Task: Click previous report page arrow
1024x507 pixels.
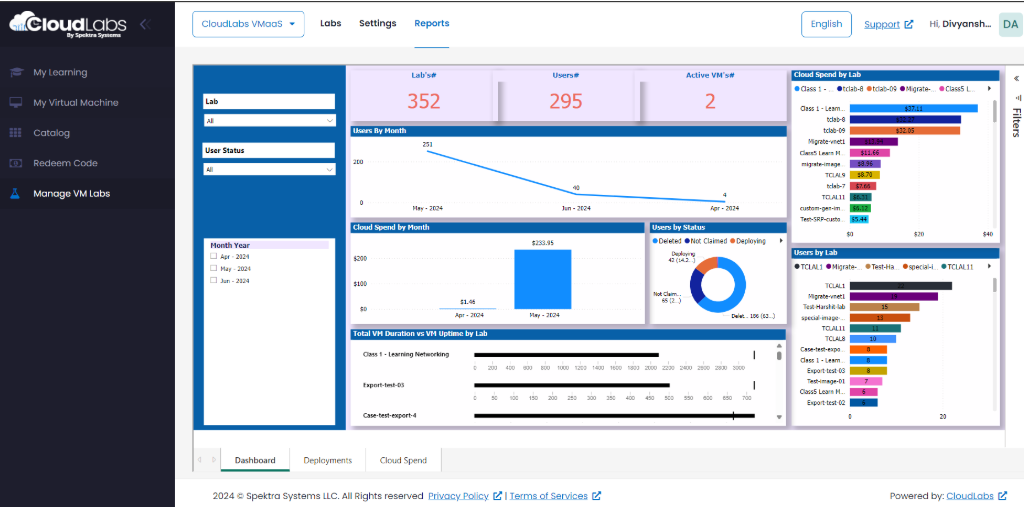Action: (199, 460)
